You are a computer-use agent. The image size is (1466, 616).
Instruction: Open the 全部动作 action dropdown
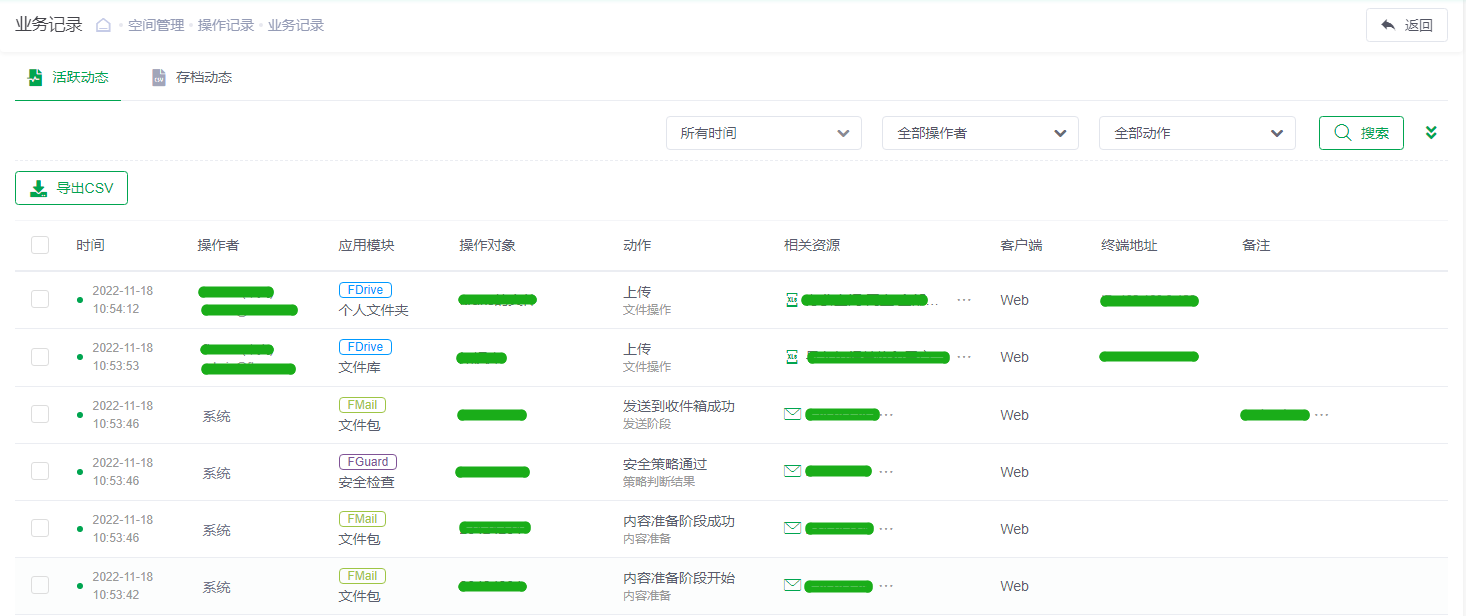point(1197,133)
